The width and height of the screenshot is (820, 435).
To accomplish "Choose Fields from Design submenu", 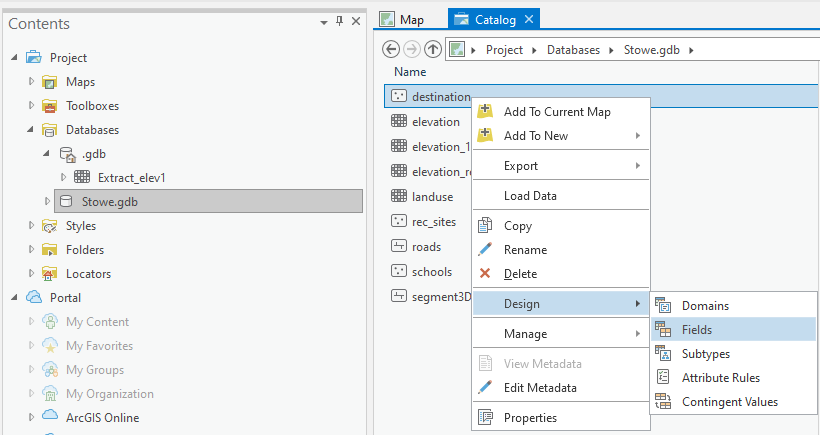I will (697, 329).
